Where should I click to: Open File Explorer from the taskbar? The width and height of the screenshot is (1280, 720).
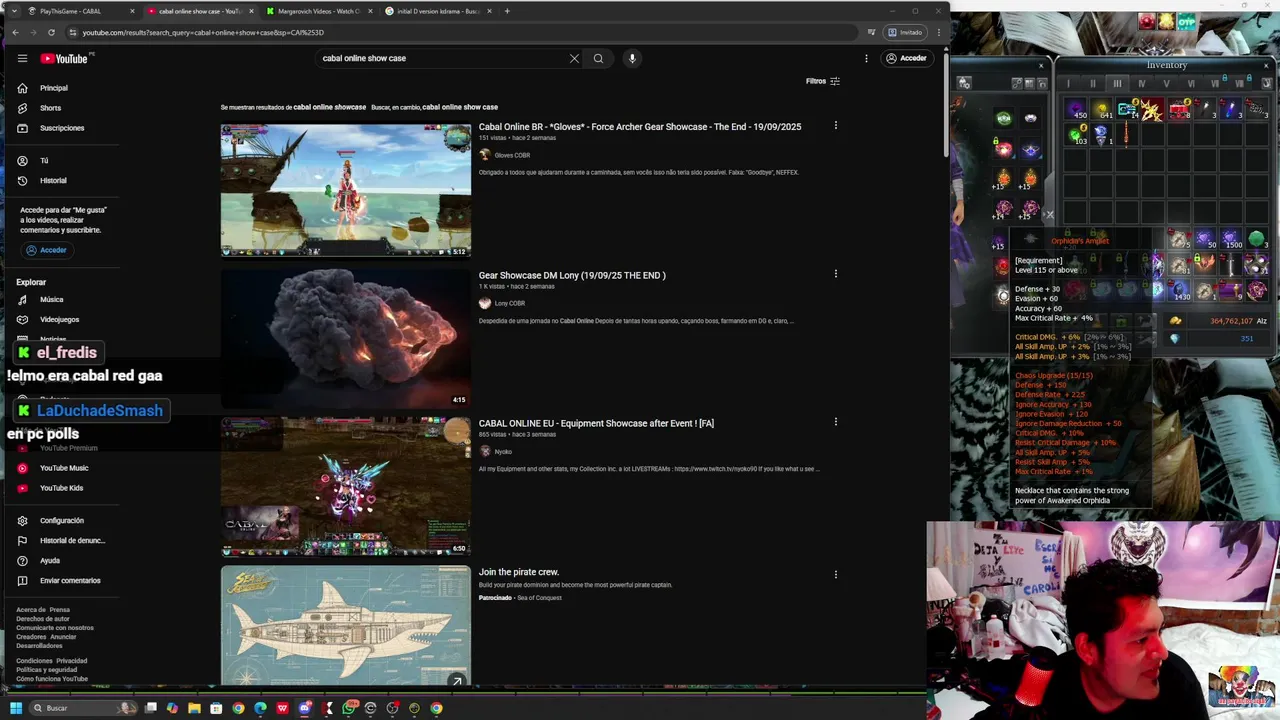194,708
